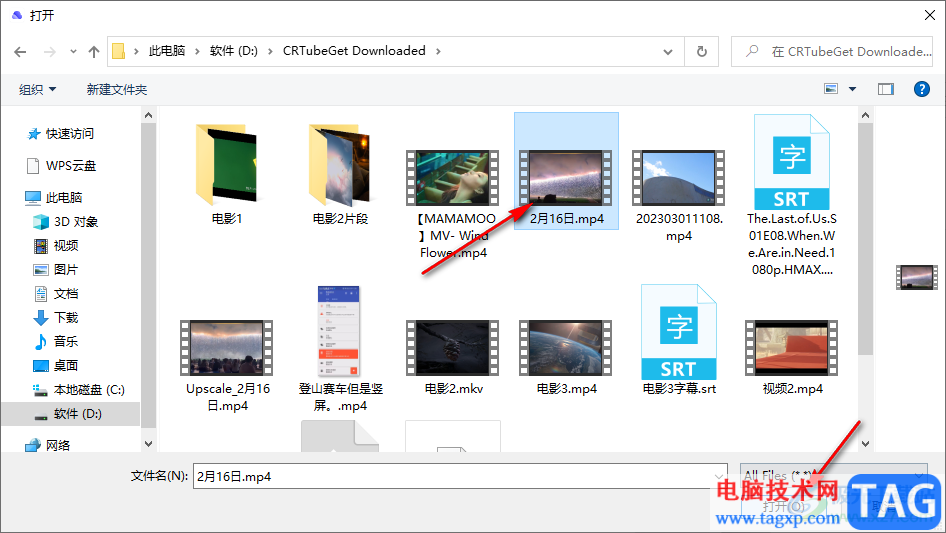Open the 组织 menu

point(37,89)
